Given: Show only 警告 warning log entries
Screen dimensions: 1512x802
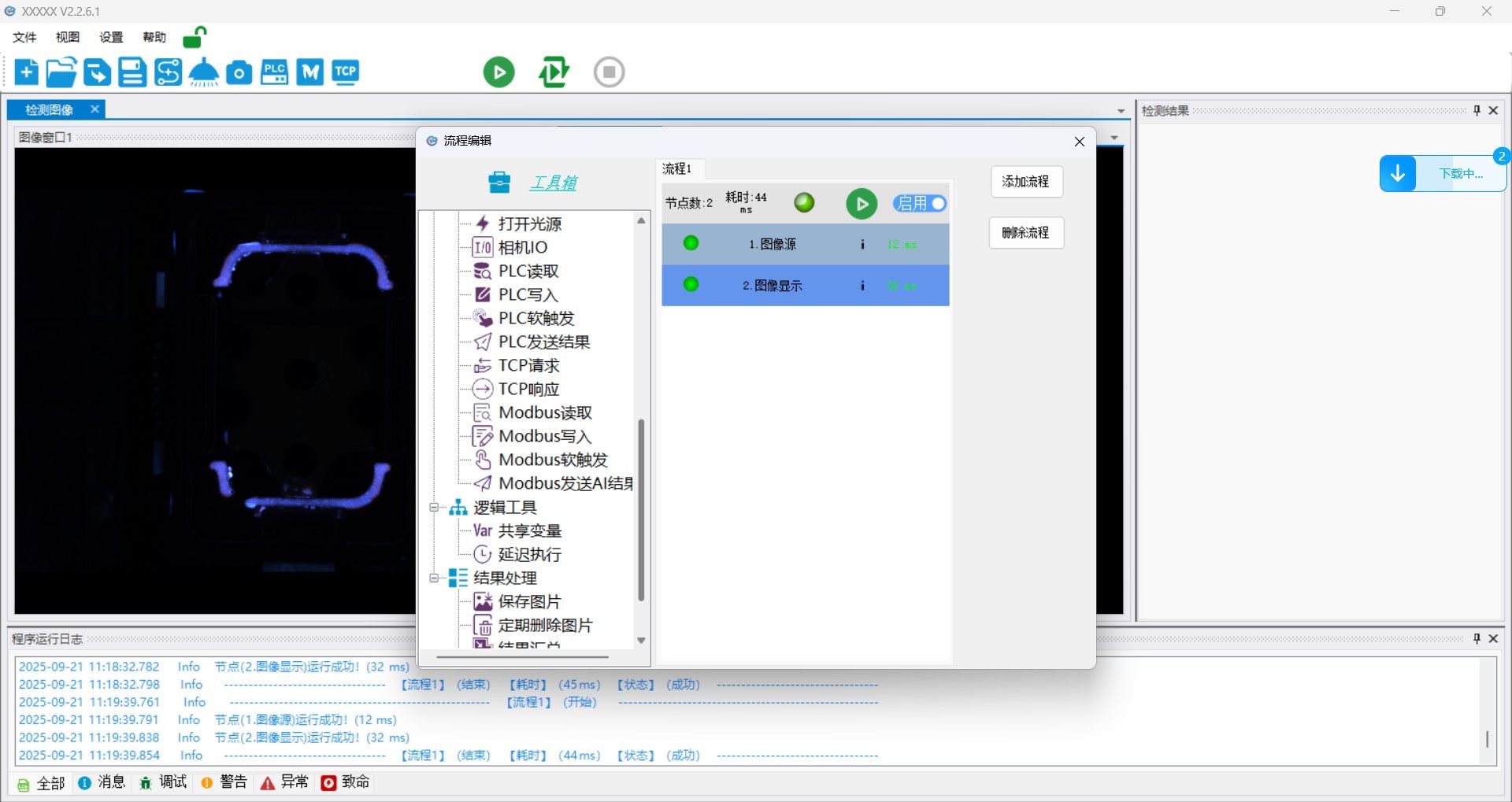Looking at the screenshot, I should coord(224,782).
